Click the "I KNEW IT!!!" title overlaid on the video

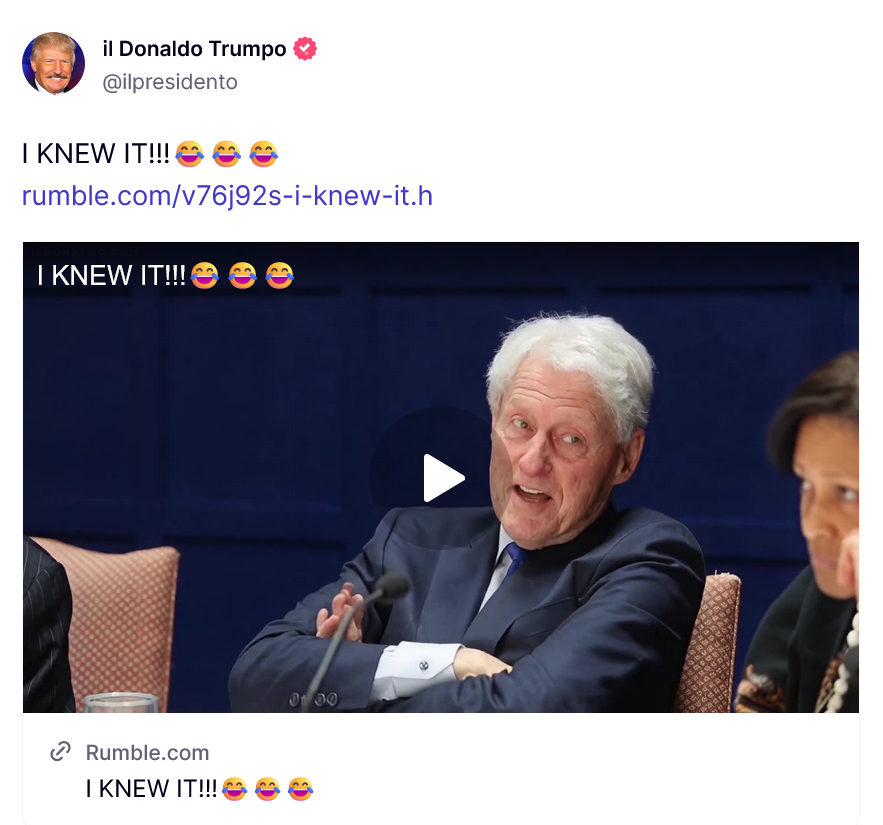[111, 275]
